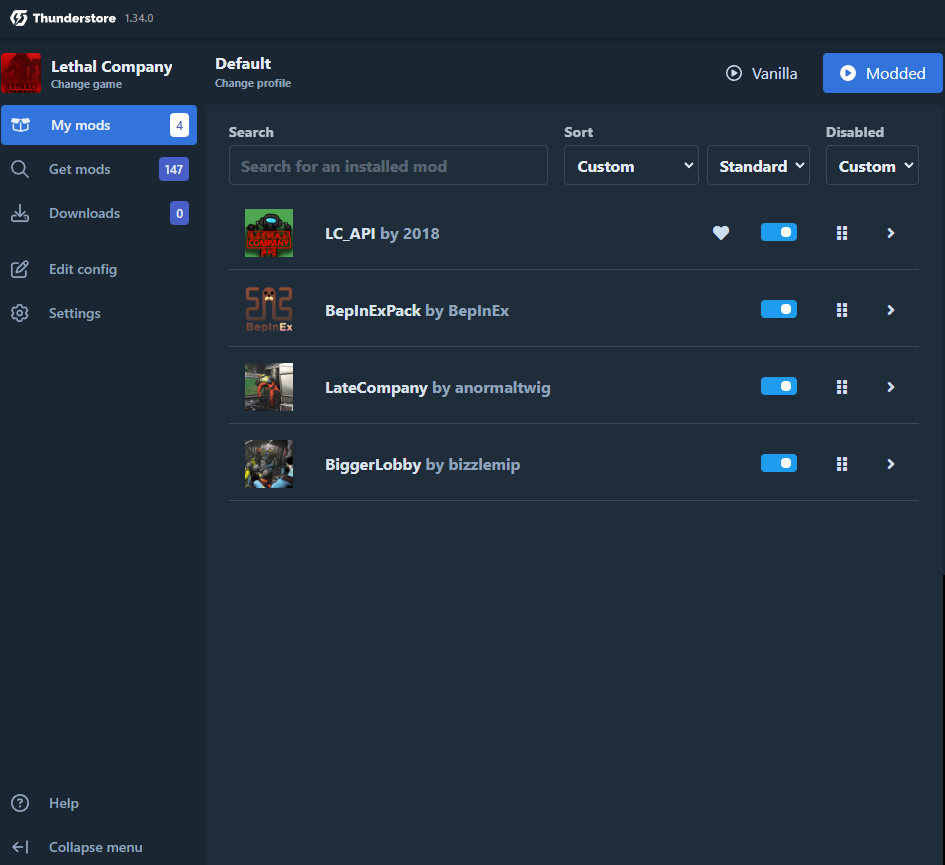Click the LateCompany mod thumbnail
Image resolution: width=945 pixels, height=865 pixels.
click(x=269, y=387)
